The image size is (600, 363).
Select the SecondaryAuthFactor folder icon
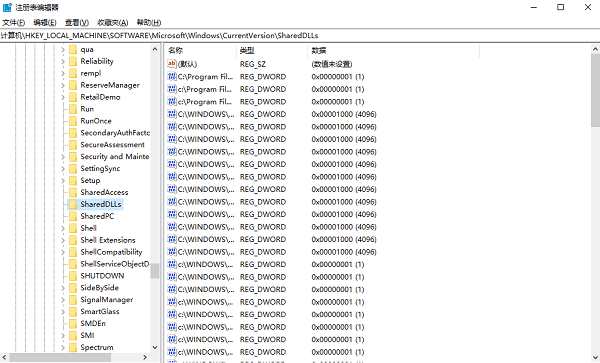(73, 133)
